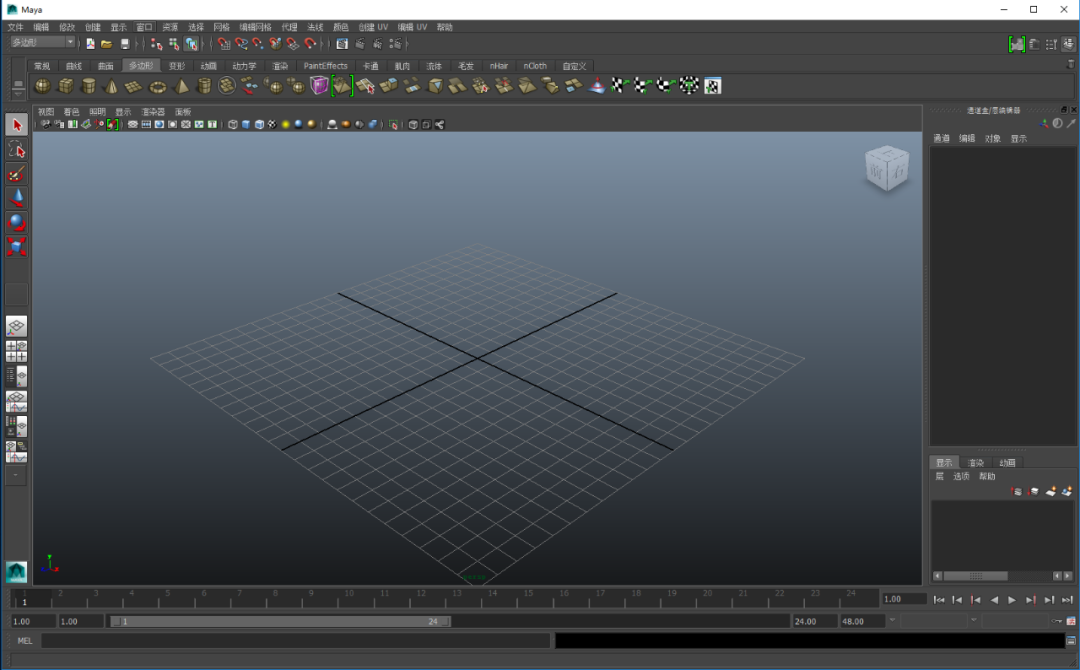Open the menu set dropdown
This screenshot has width=1080, height=670.
tap(43, 43)
